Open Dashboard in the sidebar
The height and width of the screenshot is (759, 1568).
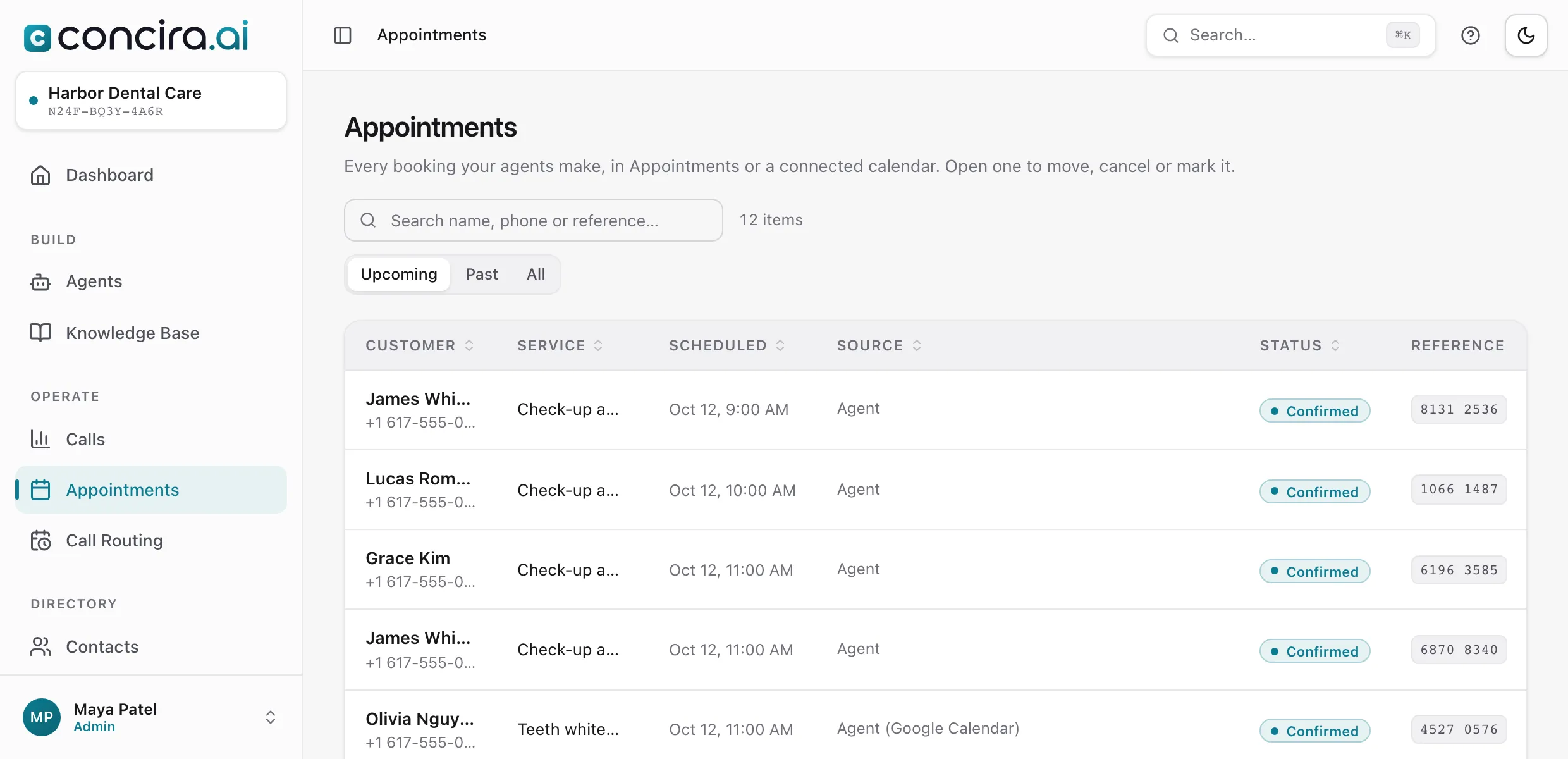tap(151, 175)
